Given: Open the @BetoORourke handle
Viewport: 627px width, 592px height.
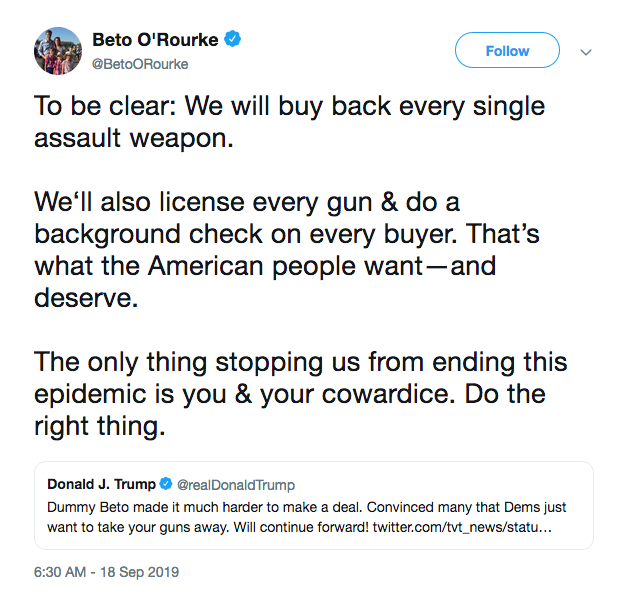Looking at the screenshot, I should (140, 64).
